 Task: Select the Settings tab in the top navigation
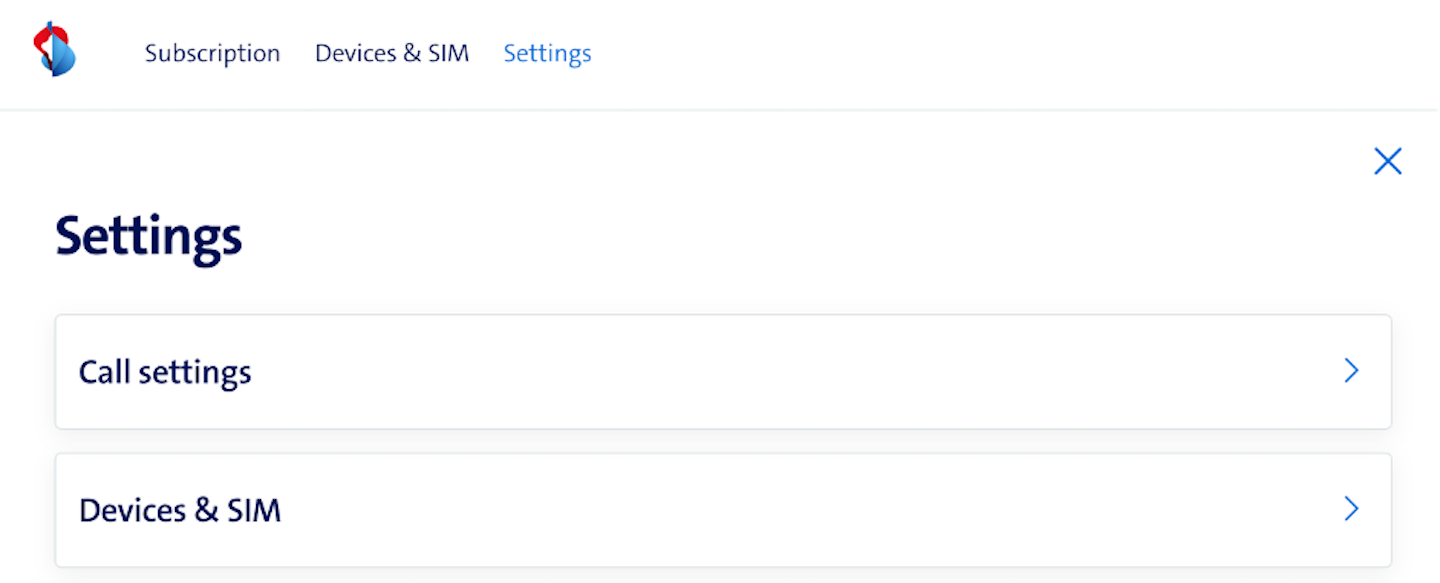click(547, 53)
